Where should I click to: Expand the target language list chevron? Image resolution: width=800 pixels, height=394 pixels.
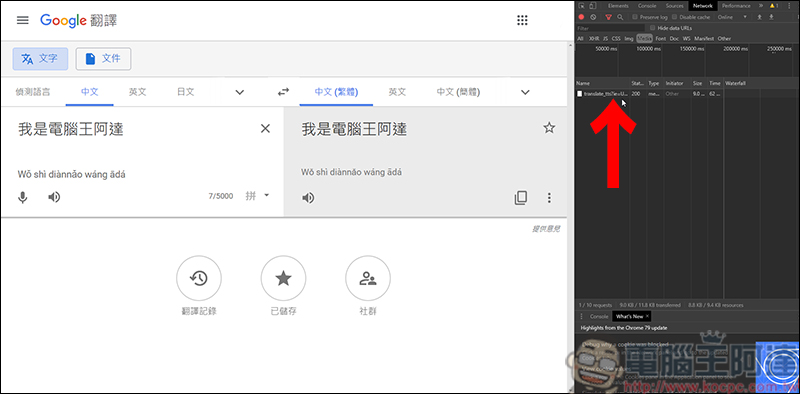pyautogui.click(x=524, y=92)
